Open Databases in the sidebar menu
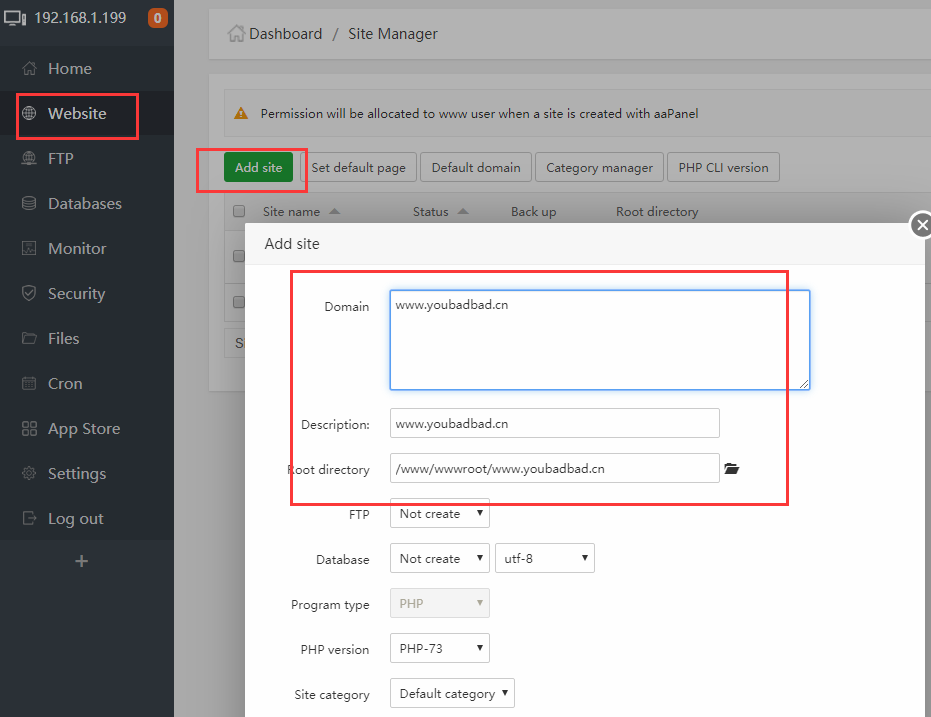931x717 pixels. [85, 204]
